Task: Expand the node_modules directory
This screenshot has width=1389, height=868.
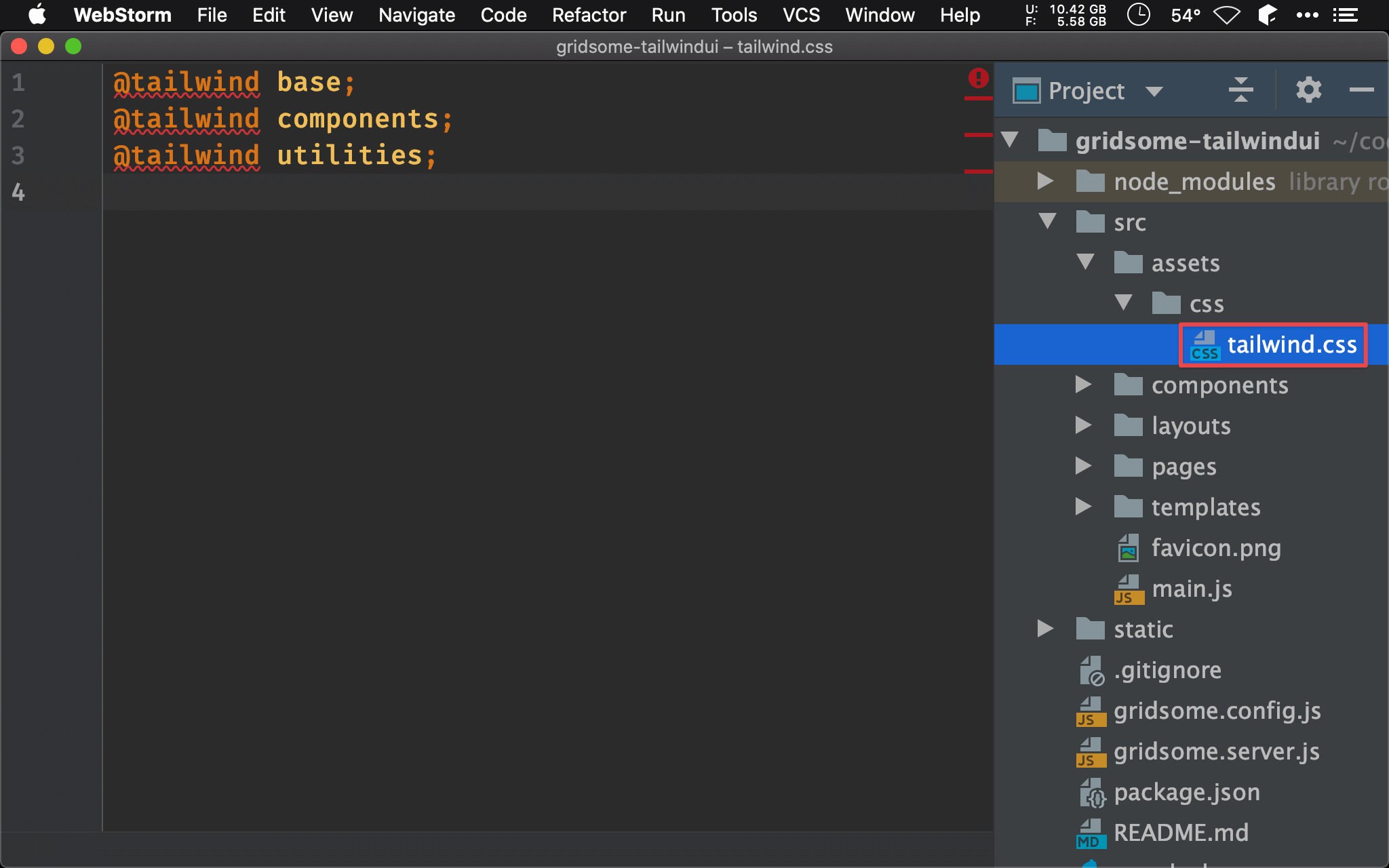Action: click(1045, 181)
